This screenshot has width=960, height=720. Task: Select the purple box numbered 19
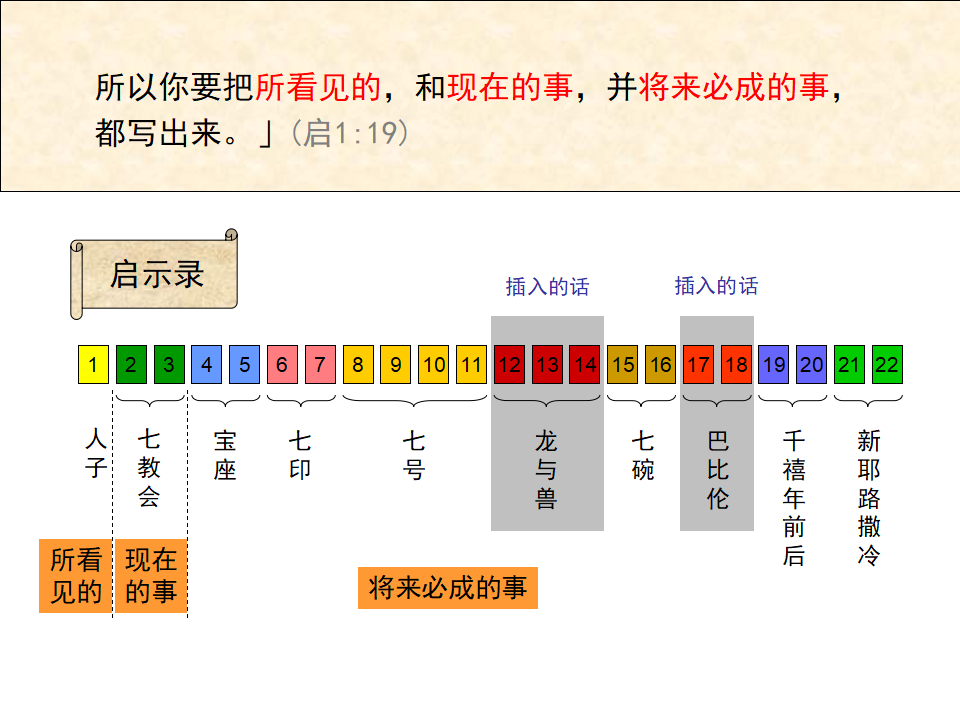[773, 365]
